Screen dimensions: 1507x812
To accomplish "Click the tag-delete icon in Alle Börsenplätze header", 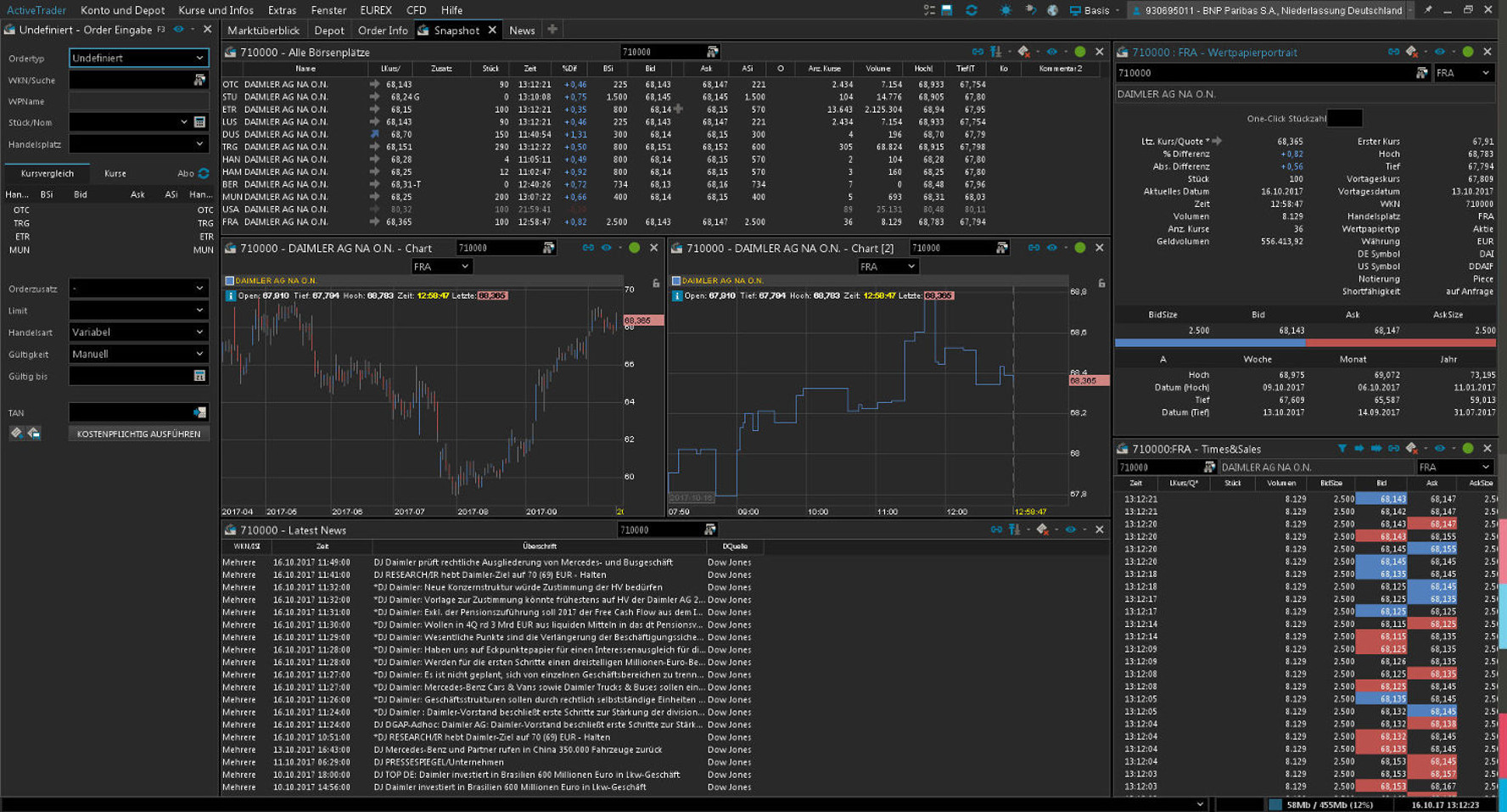I will (x=1024, y=52).
